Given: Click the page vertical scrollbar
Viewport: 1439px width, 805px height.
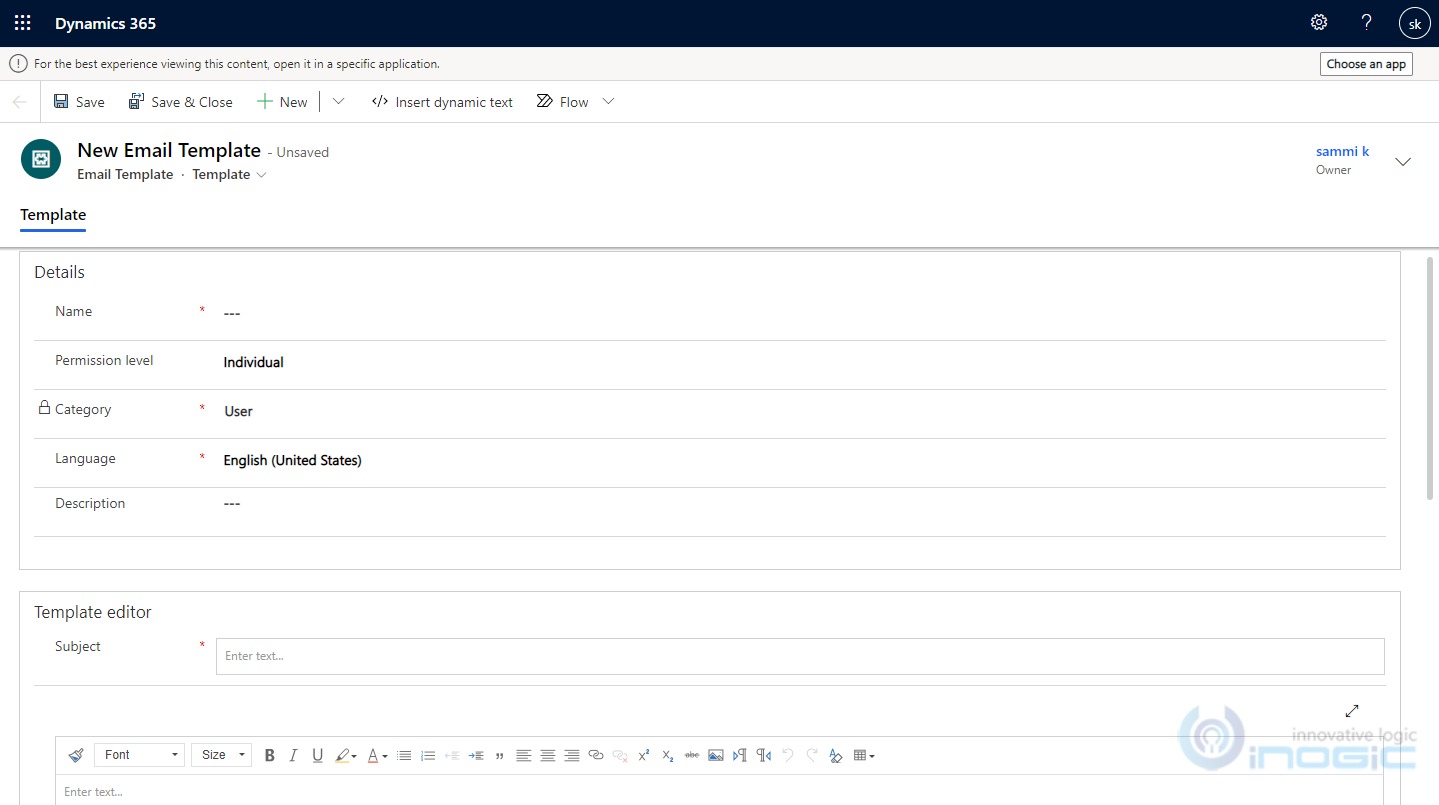Looking at the screenshot, I should [x=1431, y=378].
